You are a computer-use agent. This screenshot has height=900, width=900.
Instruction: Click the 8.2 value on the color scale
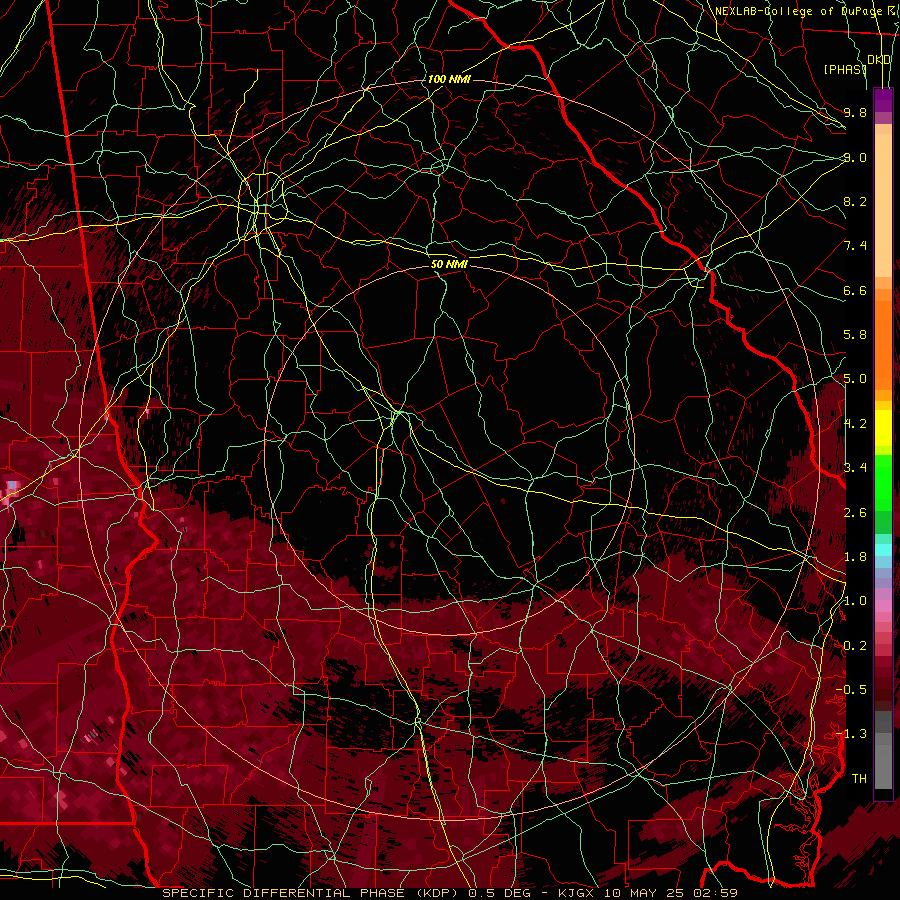pos(855,201)
